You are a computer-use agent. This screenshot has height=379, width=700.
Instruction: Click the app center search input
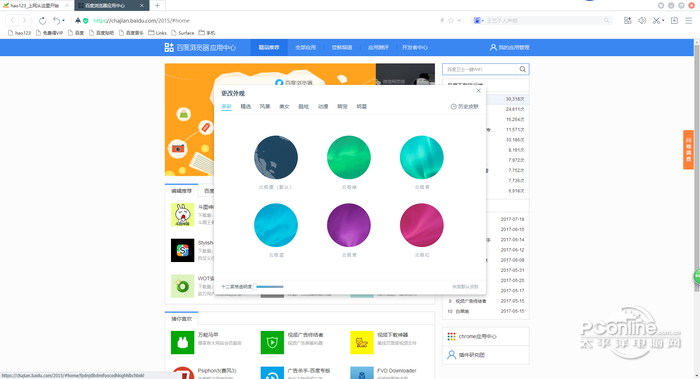pos(479,69)
